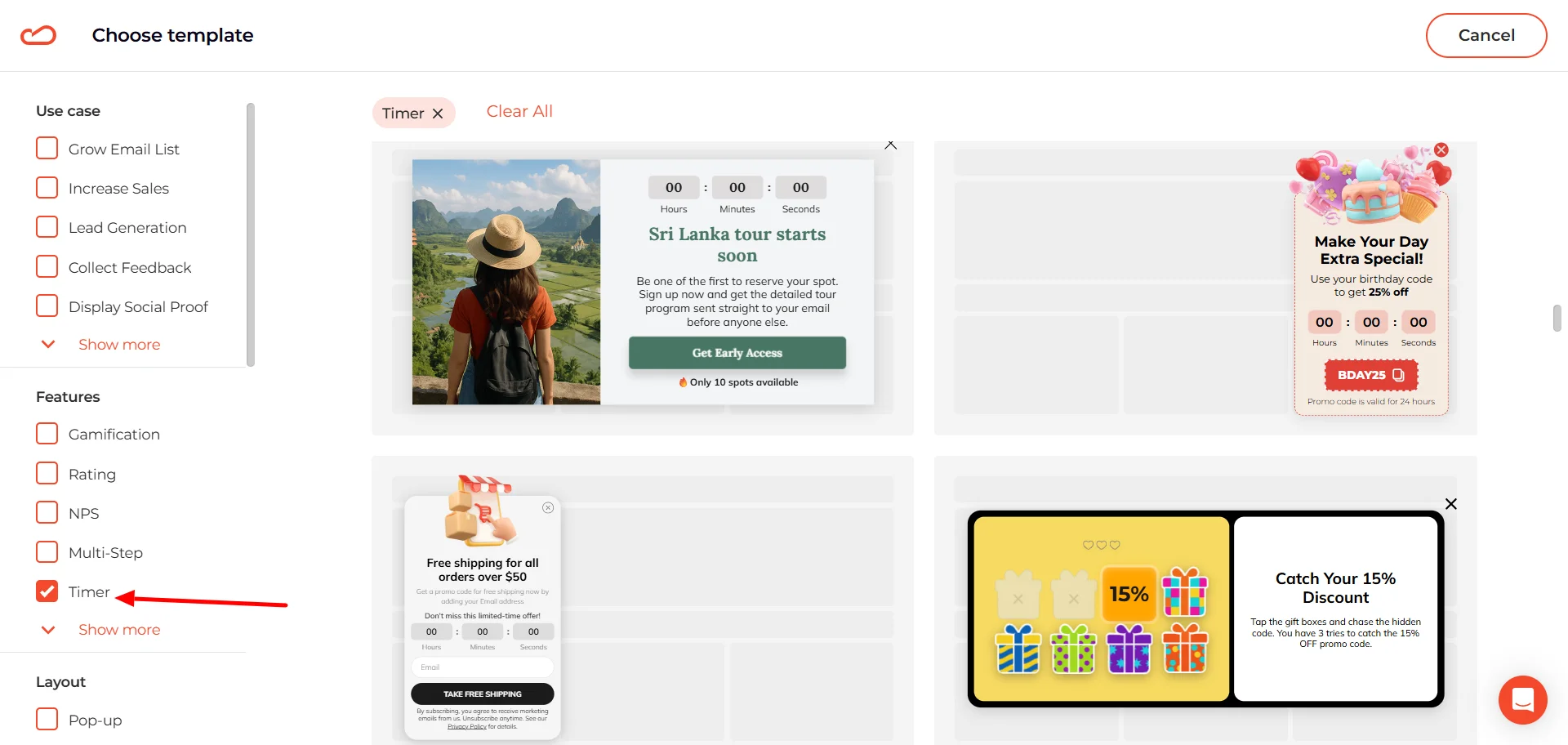Click Clear All to reset filters
The height and width of the screenshot is (745, 1568).
519,111
